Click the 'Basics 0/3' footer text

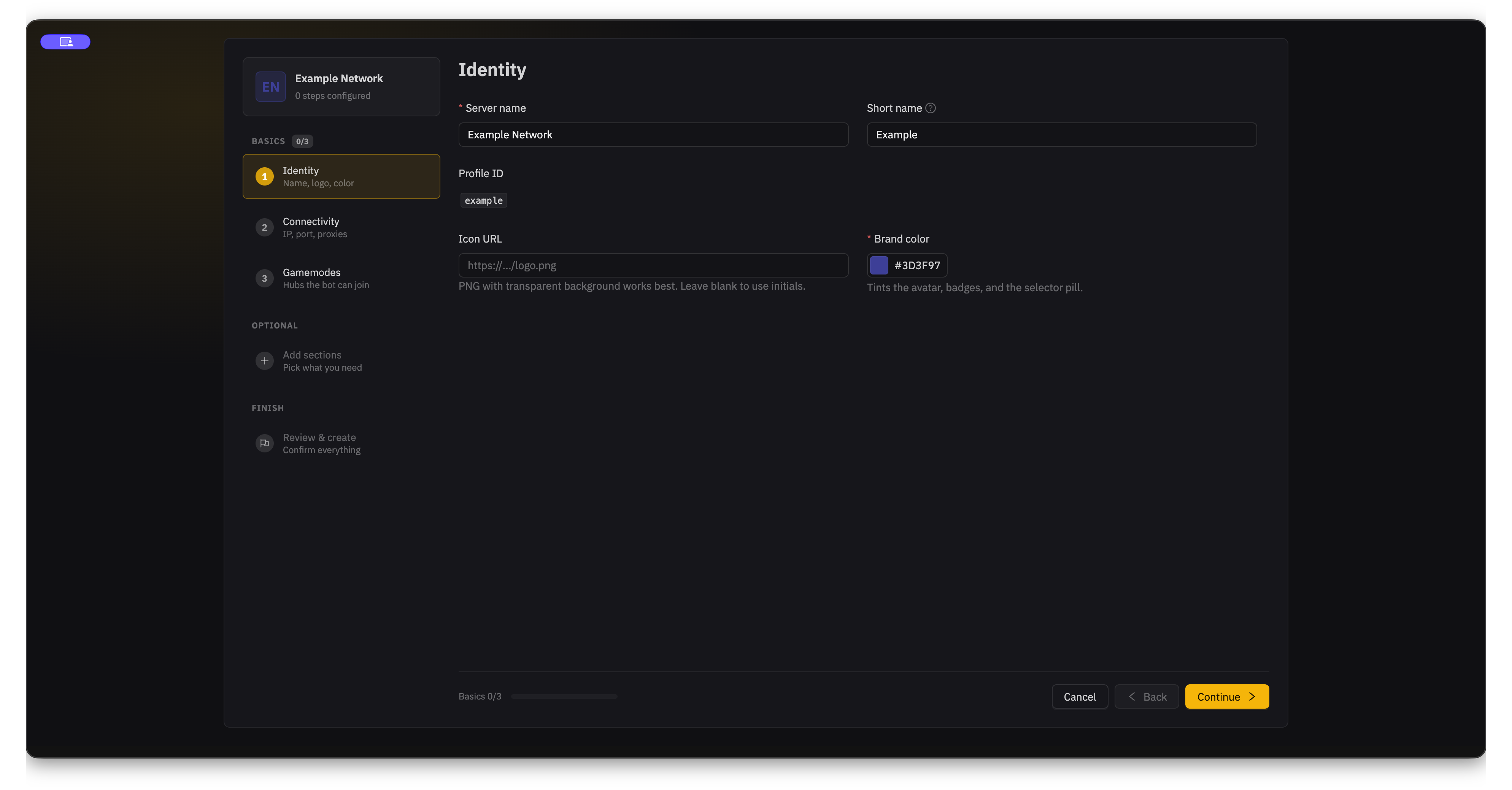[x=480, y=697]
